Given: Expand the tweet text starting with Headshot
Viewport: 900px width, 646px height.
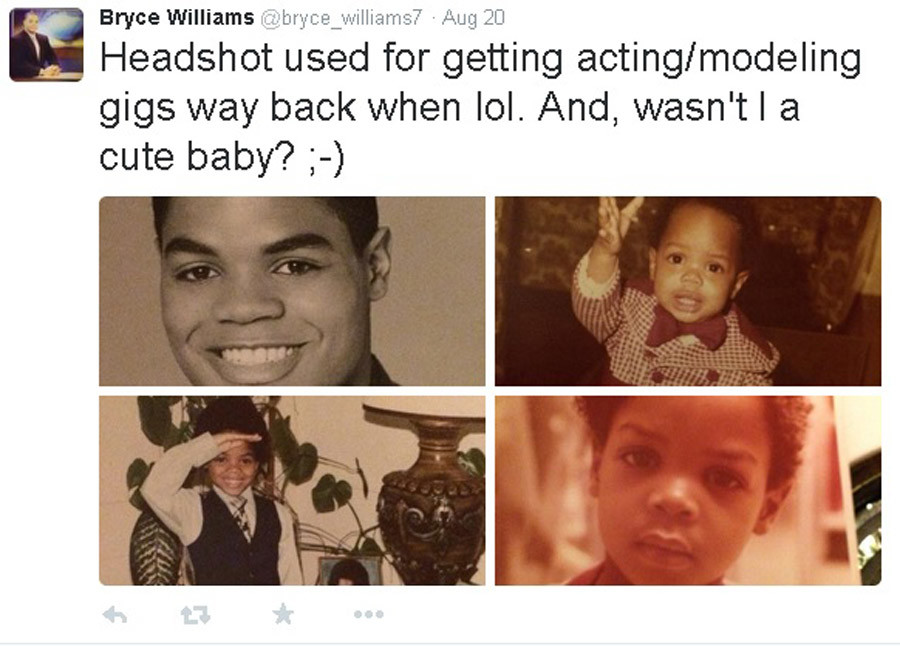Looking at the screenshot, I should pyautogui.click(x=480, y=107).
